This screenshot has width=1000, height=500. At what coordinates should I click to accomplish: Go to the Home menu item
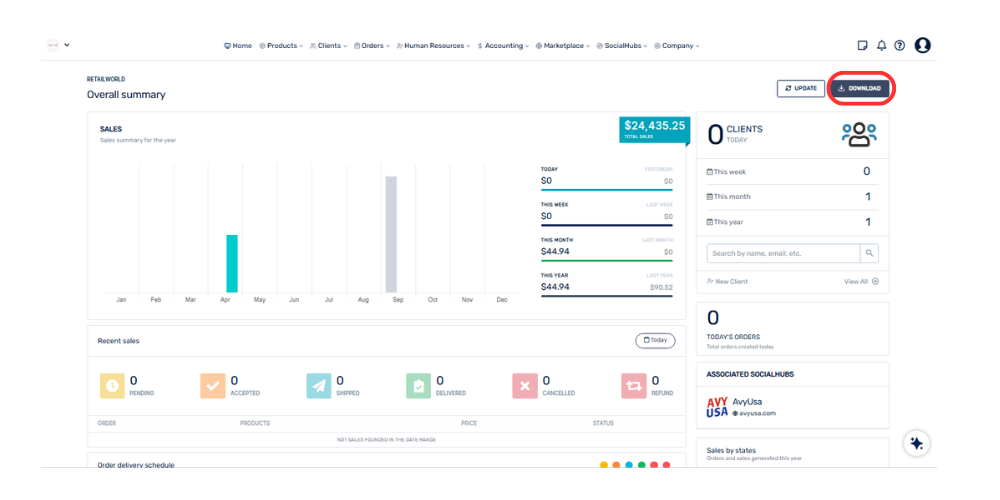coord(238,45)
